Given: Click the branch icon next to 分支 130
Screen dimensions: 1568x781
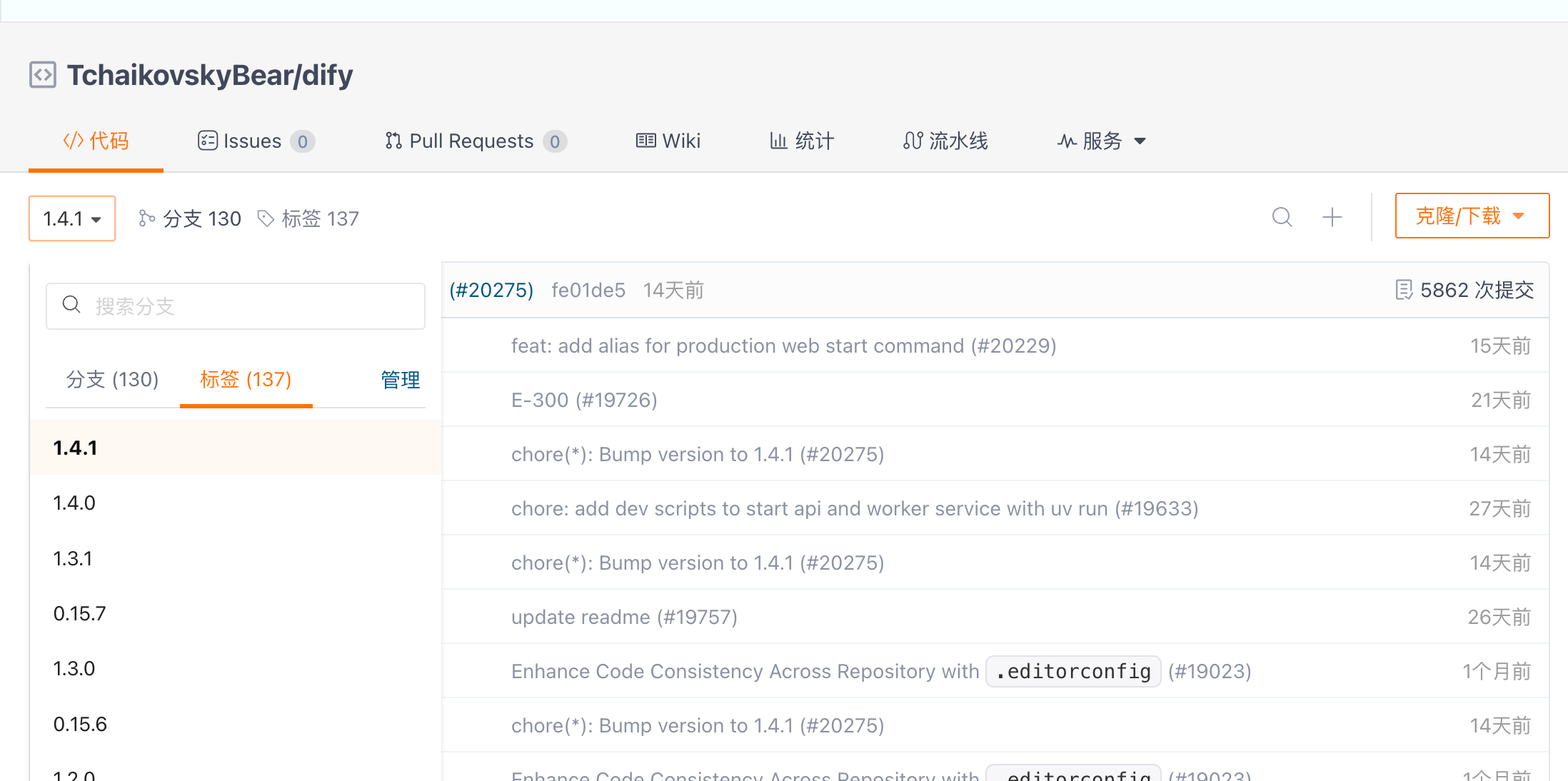Looking at the screenshot, I should click(146, 218).
